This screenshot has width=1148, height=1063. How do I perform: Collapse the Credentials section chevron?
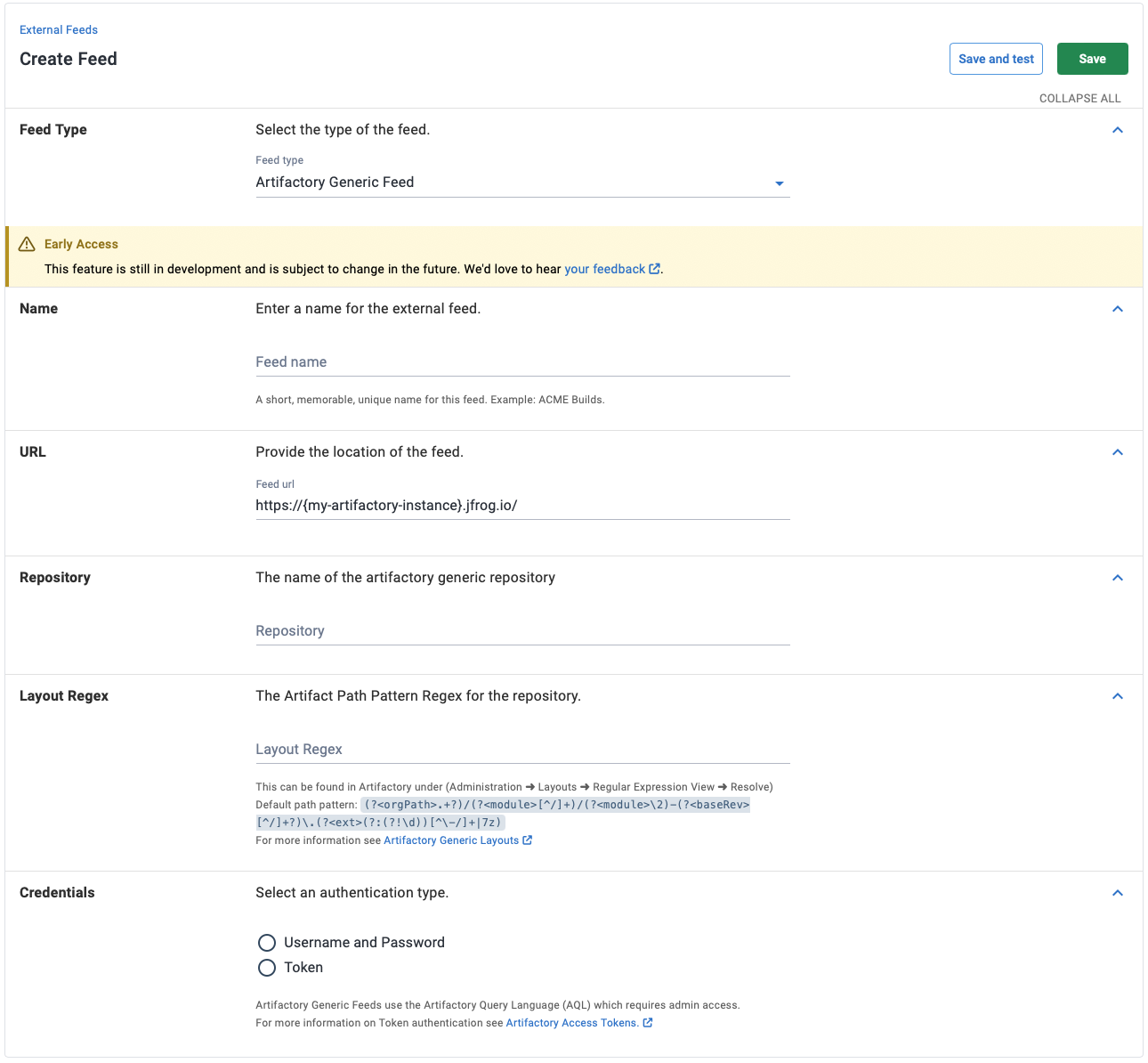1118,893
